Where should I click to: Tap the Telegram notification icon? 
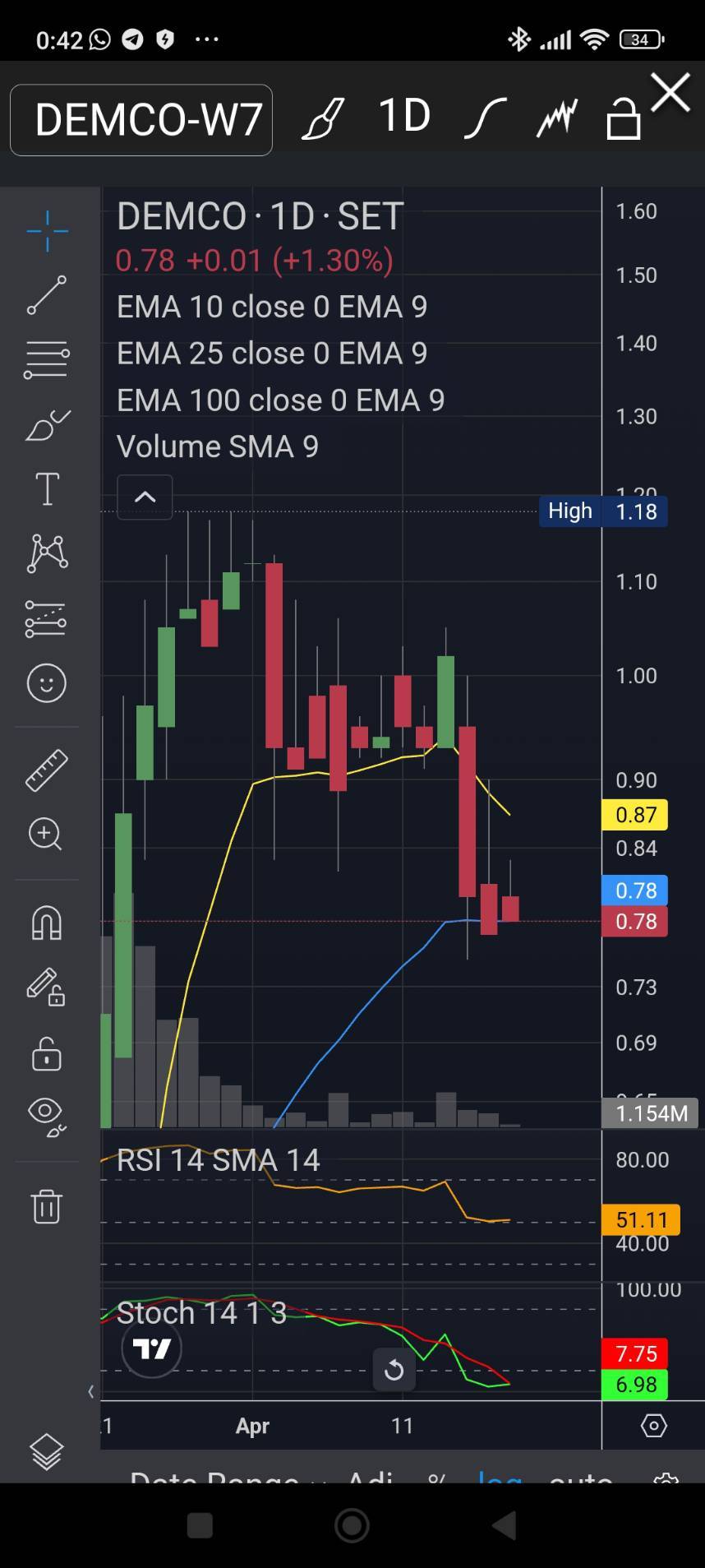[132, 39]
